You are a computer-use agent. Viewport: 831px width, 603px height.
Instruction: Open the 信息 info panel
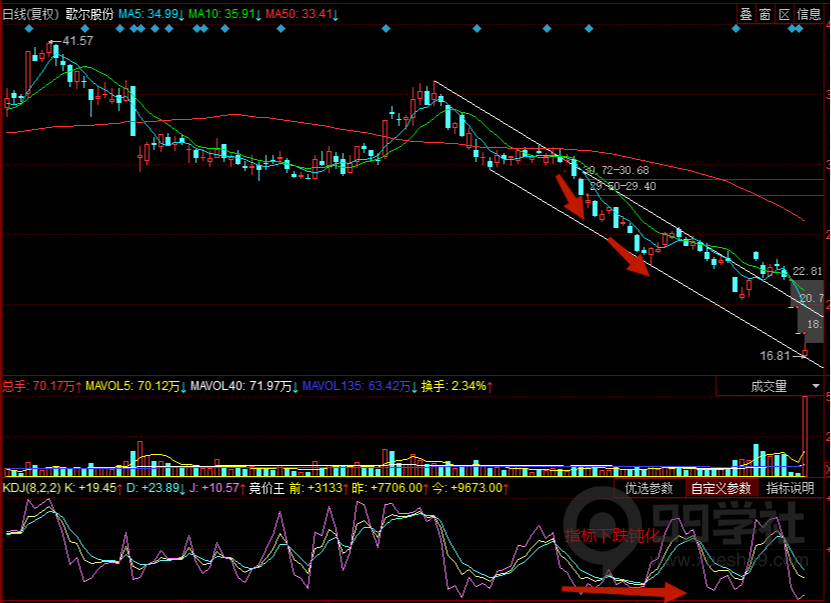808,14
